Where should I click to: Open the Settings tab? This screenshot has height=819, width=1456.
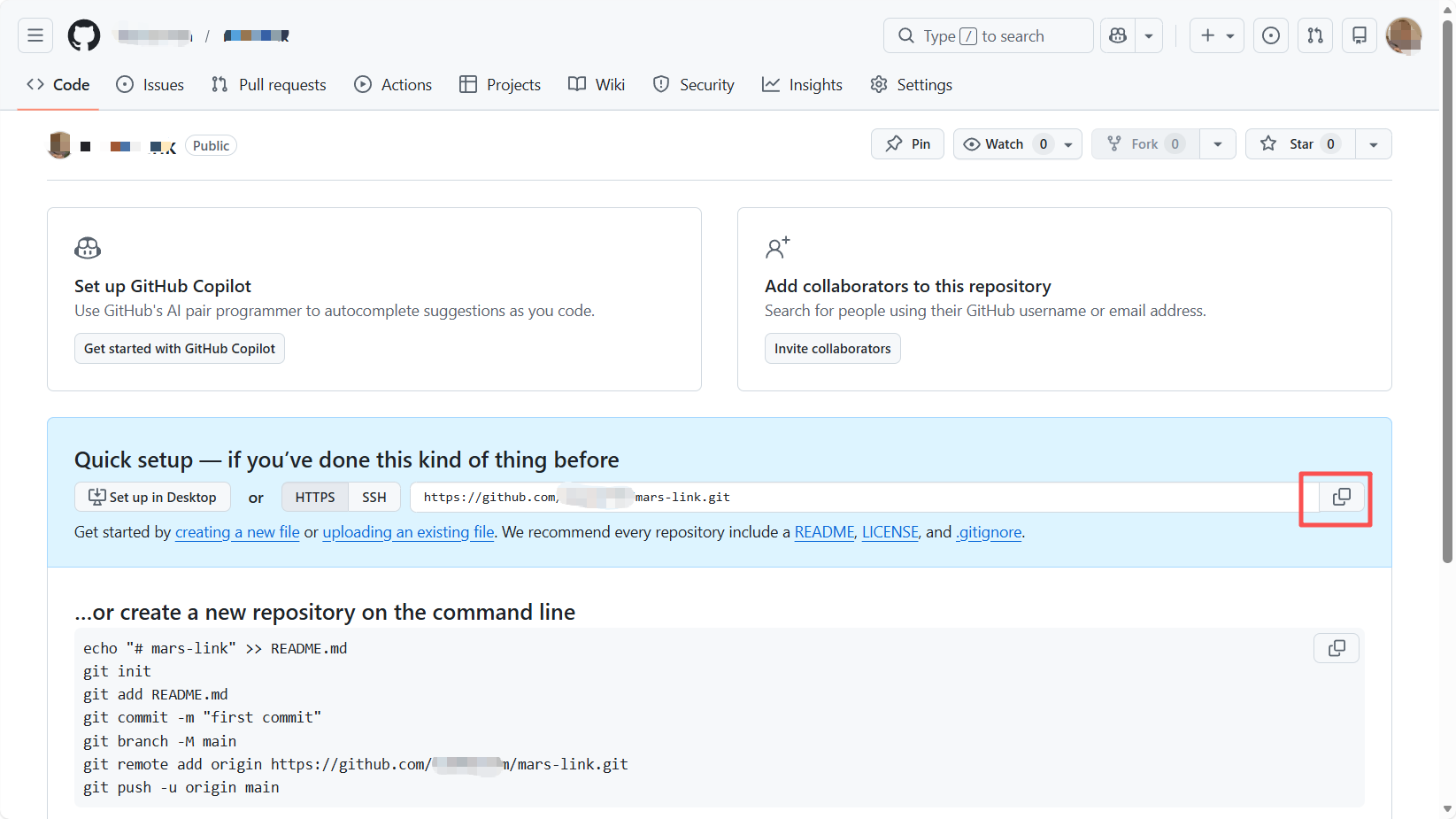[x=912, y=85]
